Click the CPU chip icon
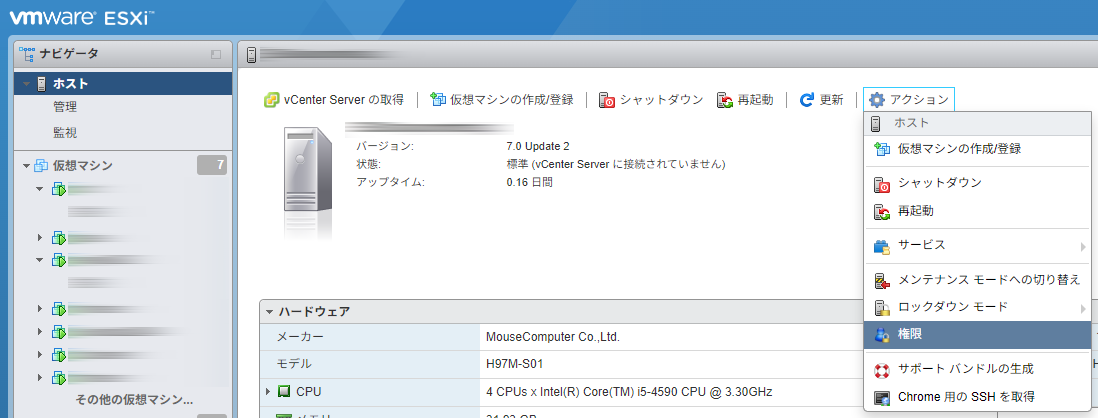The image size is (1098, 418). click(284, 392)
